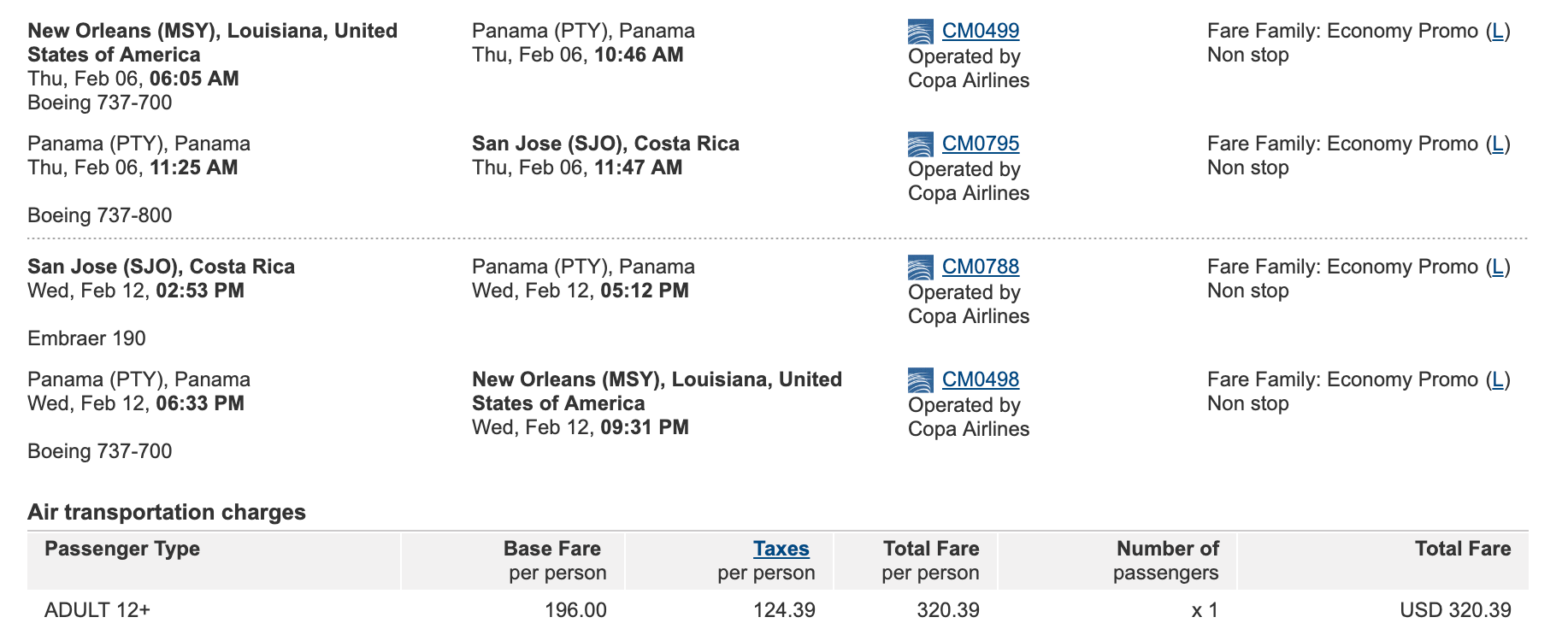
Task: View flight CM0788 information link
Action: click(x=980, y=267)
